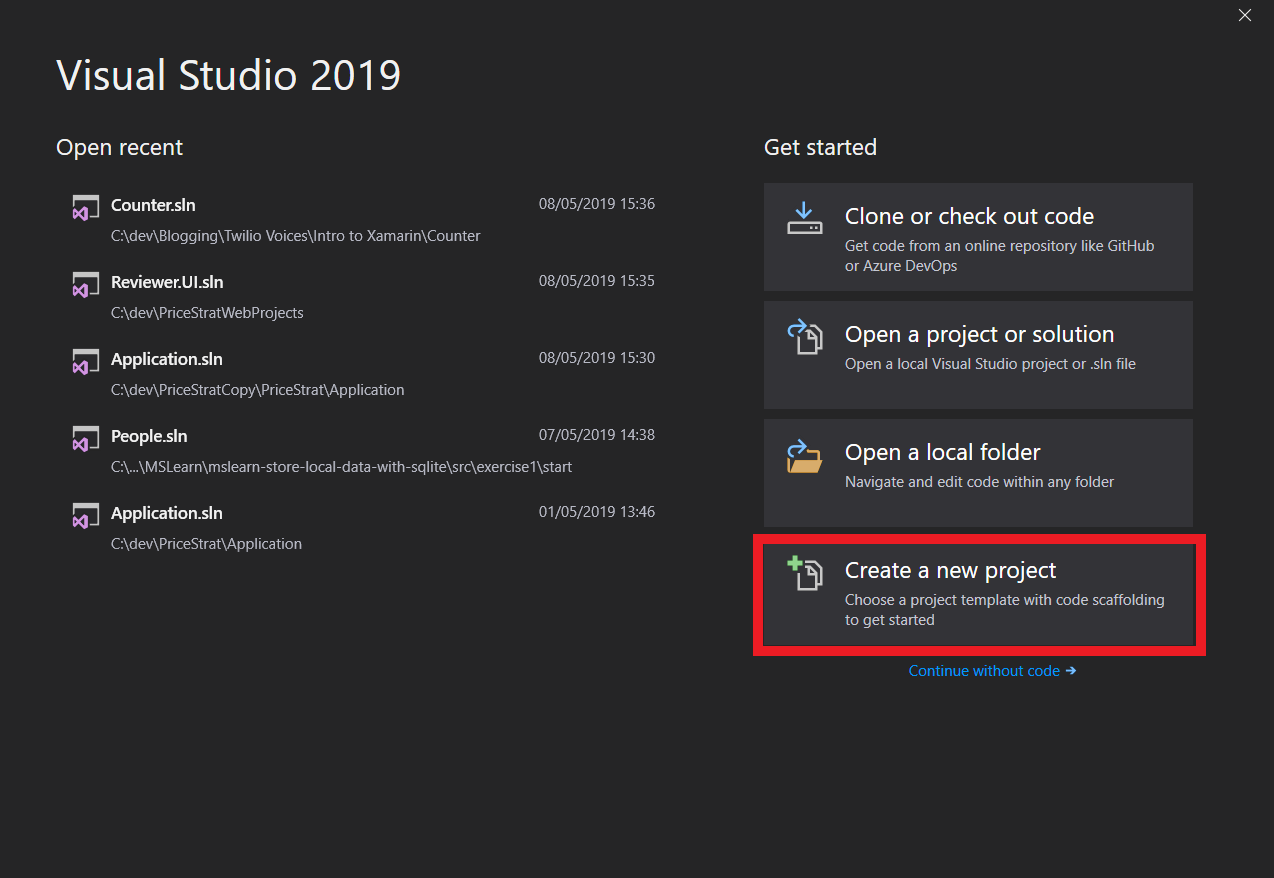Viewport: 1274px width, 878px height.
Task: Click the Open a local folder button
Action: click(978, 473)
